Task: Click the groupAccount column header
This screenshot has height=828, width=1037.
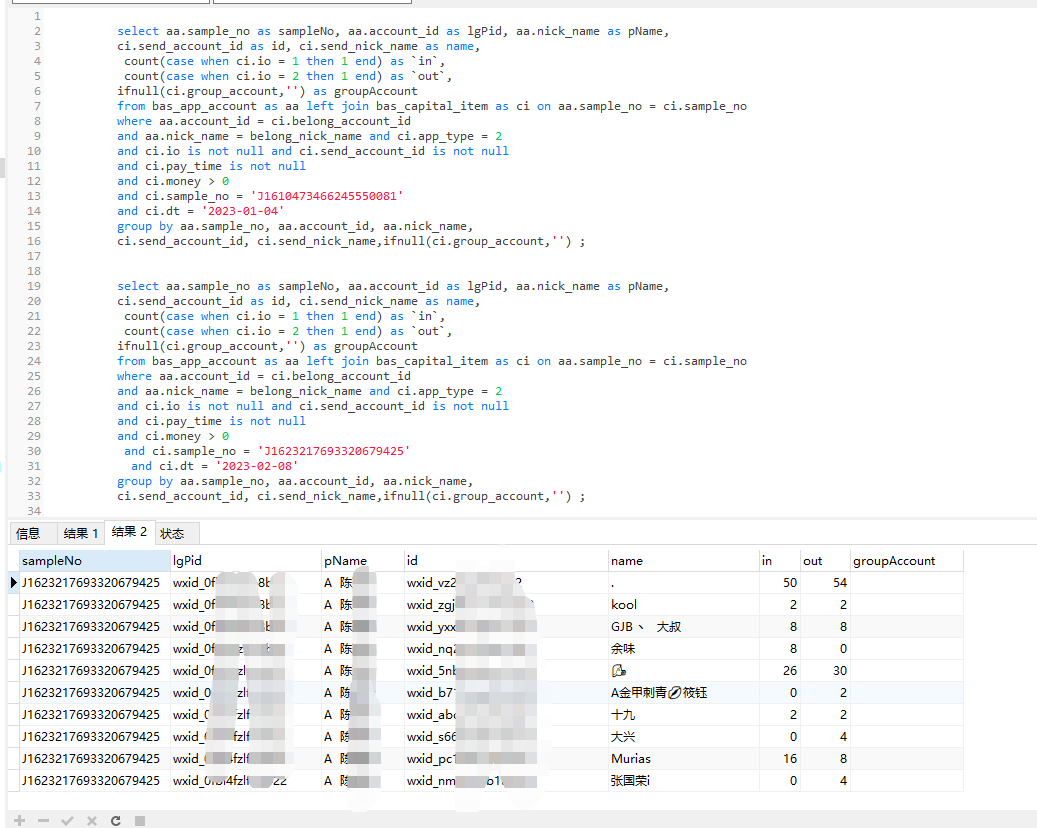Action: (906, 561)
